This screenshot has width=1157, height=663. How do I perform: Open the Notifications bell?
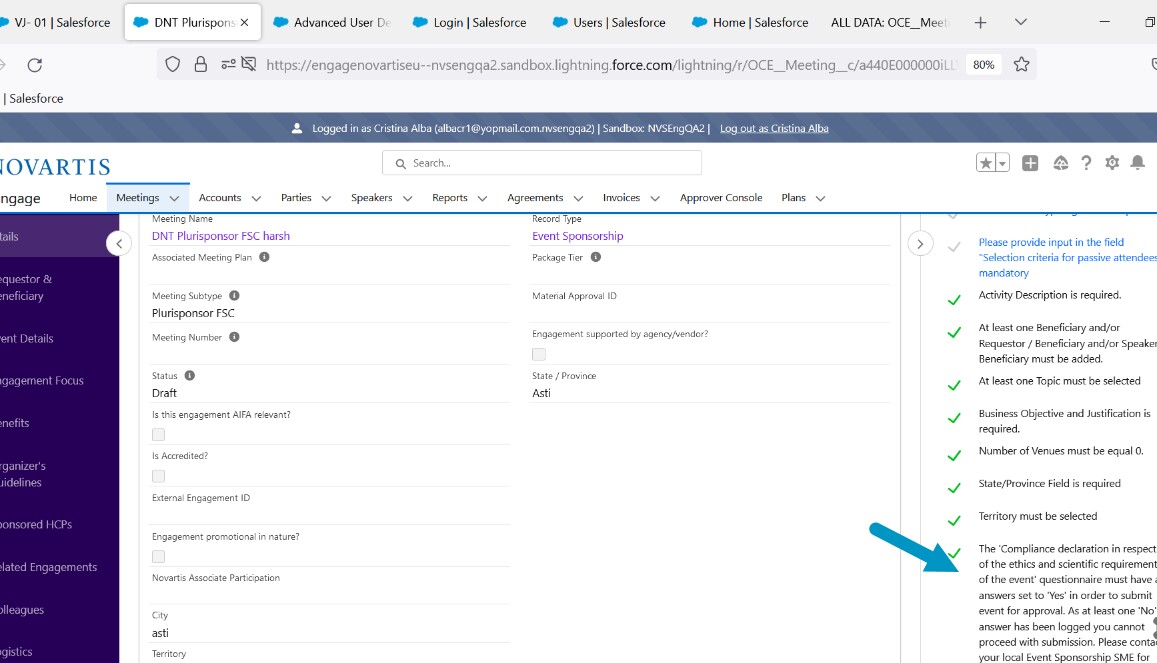tap(1138, 163)
